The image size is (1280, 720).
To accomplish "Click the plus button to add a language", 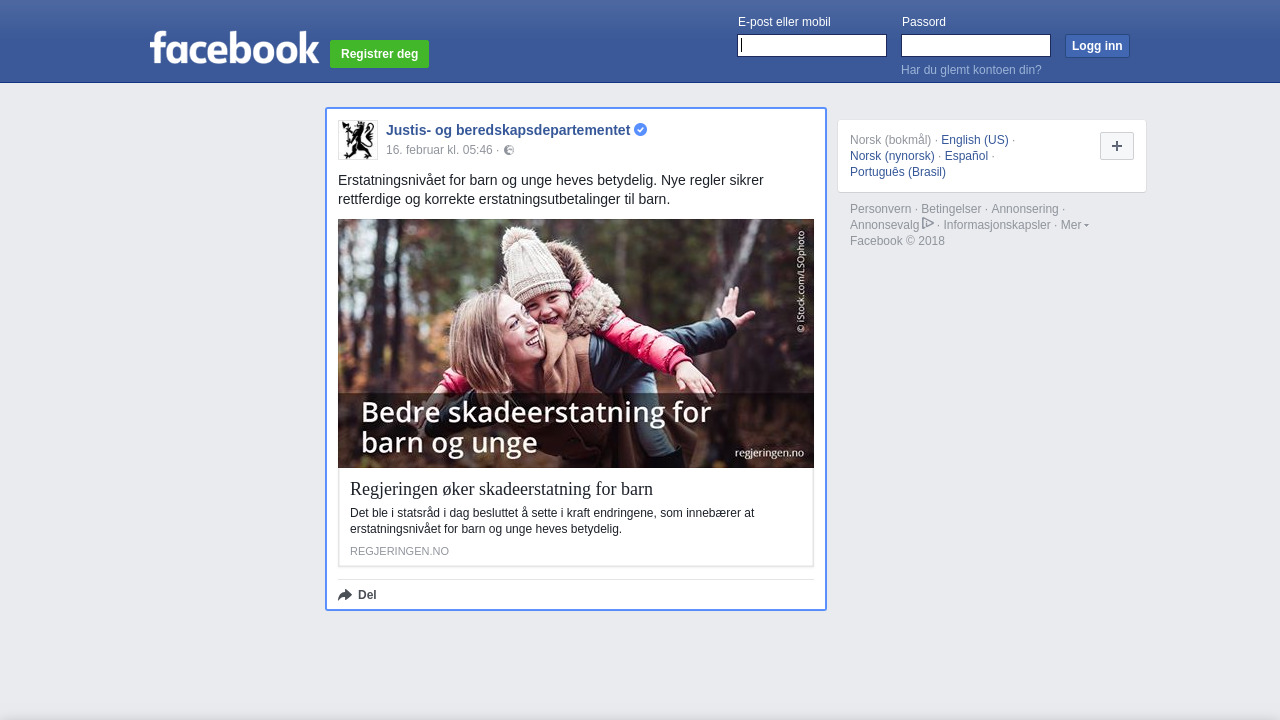I will (1117, 146).
